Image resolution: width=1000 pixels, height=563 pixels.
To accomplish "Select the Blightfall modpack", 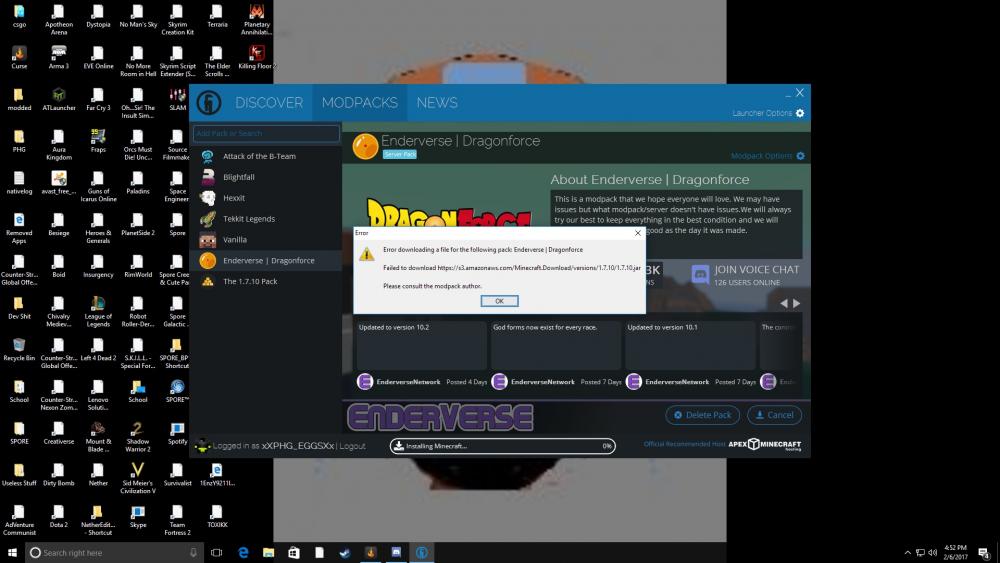I will pyautogui.click(x=266, y=177).
